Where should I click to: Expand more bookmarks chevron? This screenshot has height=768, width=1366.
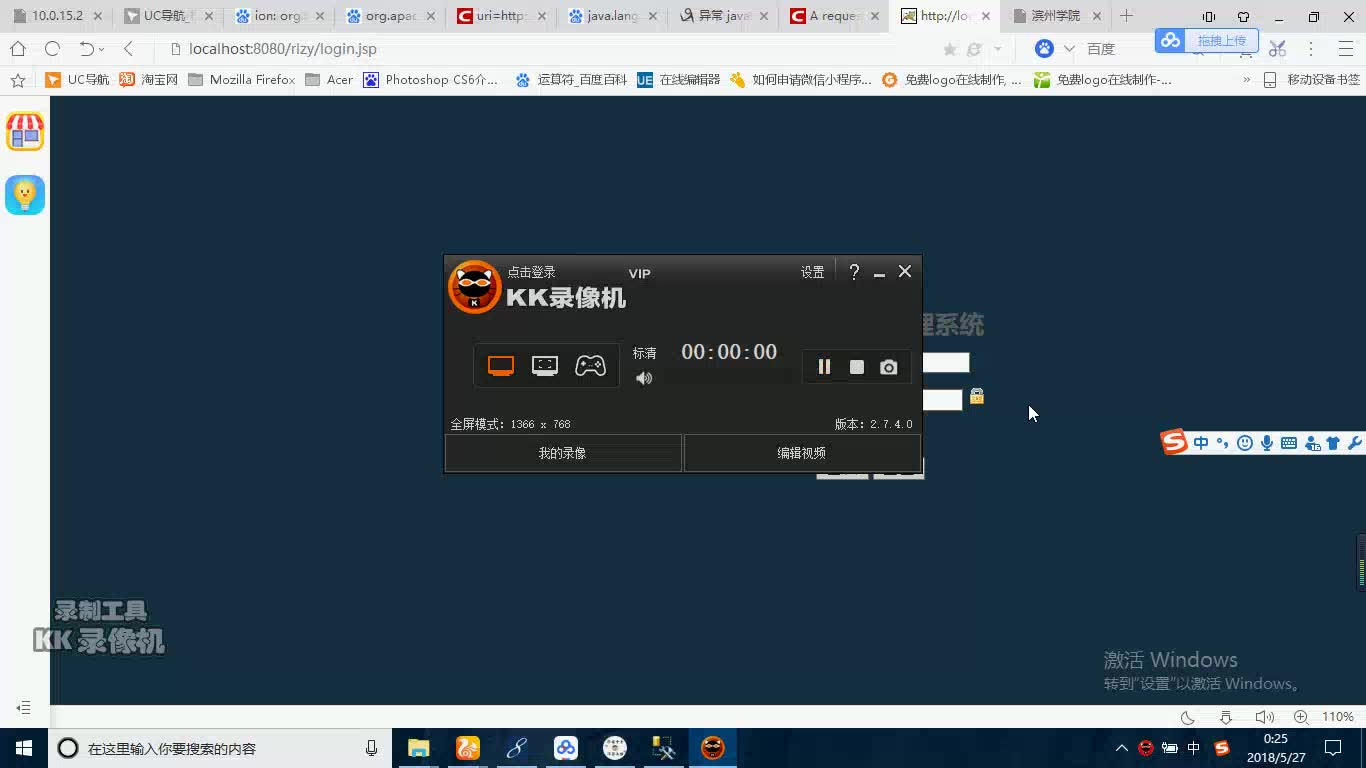1247,80
